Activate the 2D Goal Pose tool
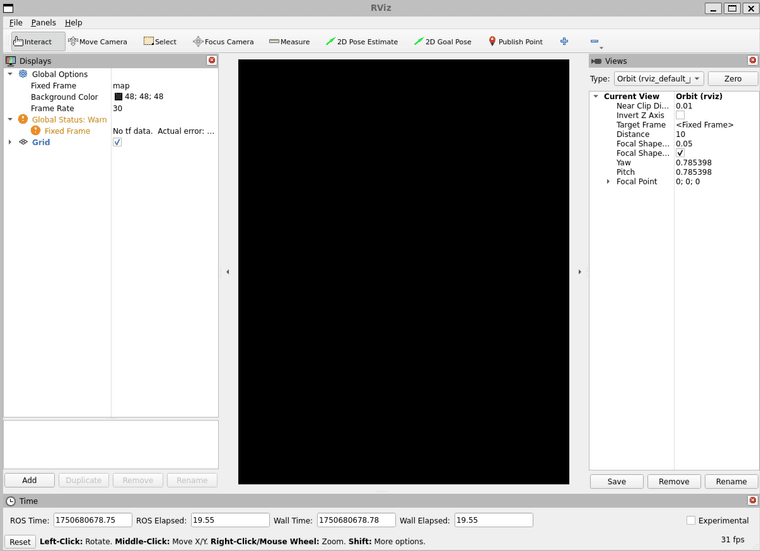This screenshot has width=760, height=551. tap(443, 42)
